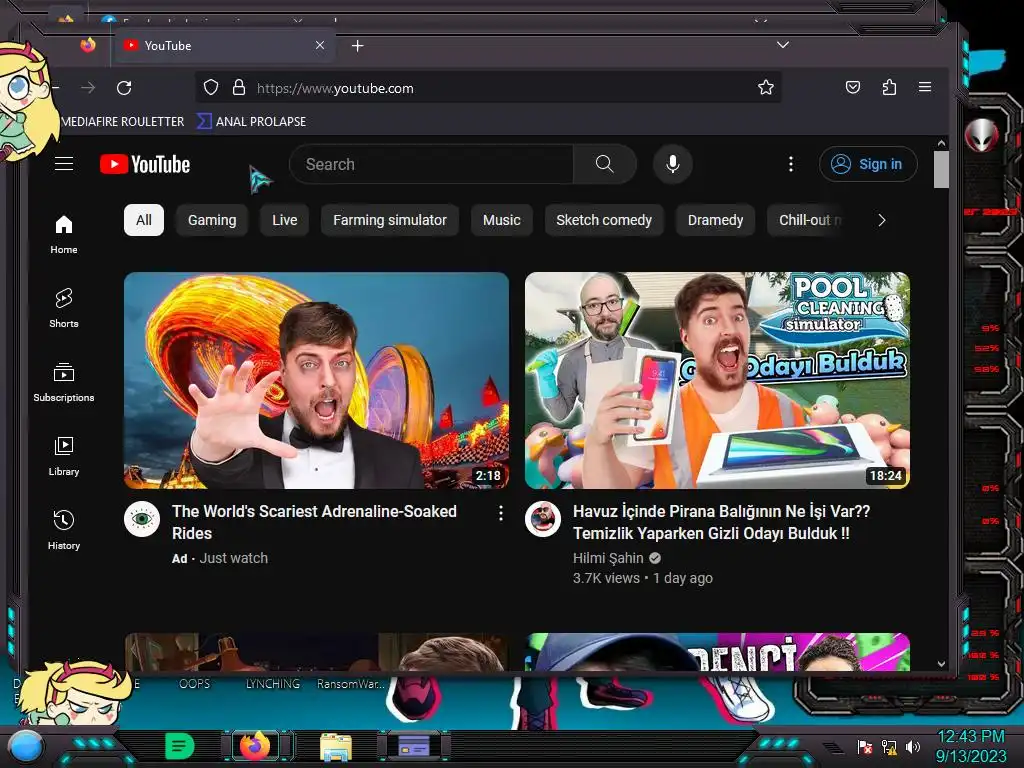Image resolution: width=1024 pixels, height=768 pixels.
Task: Bookmark this page with the star
Action: (766, 88)
